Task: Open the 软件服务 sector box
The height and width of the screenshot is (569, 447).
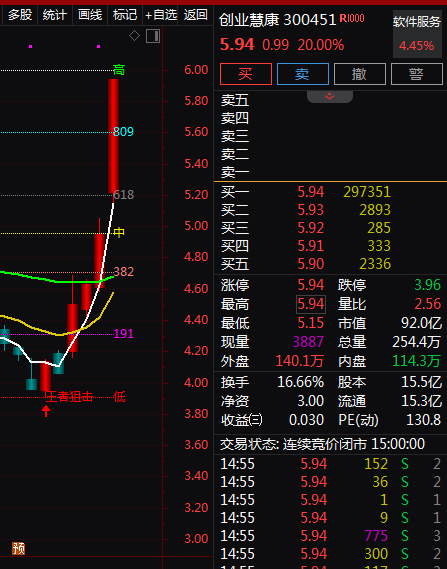Action: coord(417,34)
